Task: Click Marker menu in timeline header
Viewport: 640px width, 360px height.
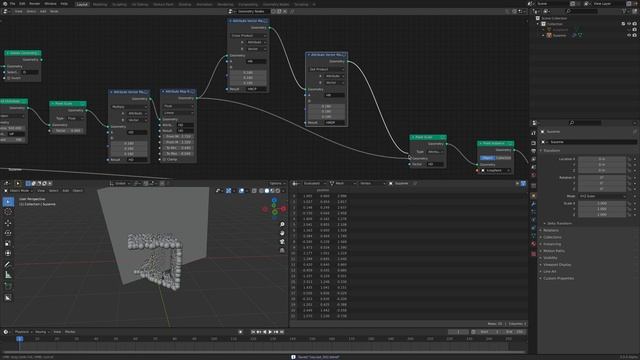Action: 70,332
